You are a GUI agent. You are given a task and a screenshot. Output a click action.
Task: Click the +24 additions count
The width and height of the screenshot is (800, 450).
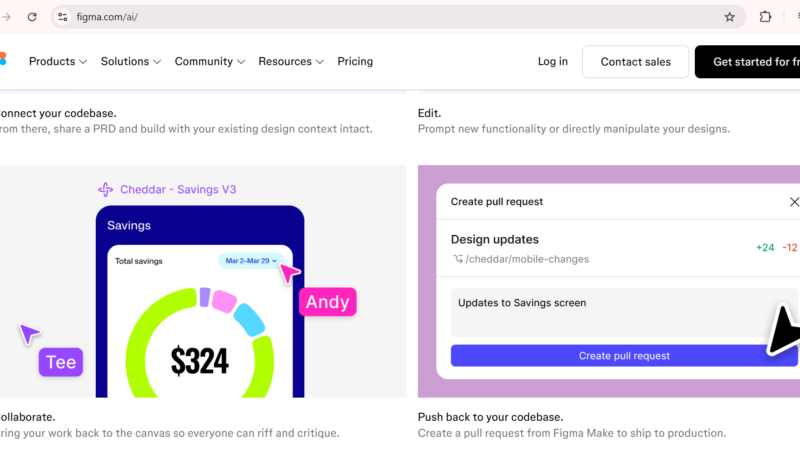click(765, 247)
